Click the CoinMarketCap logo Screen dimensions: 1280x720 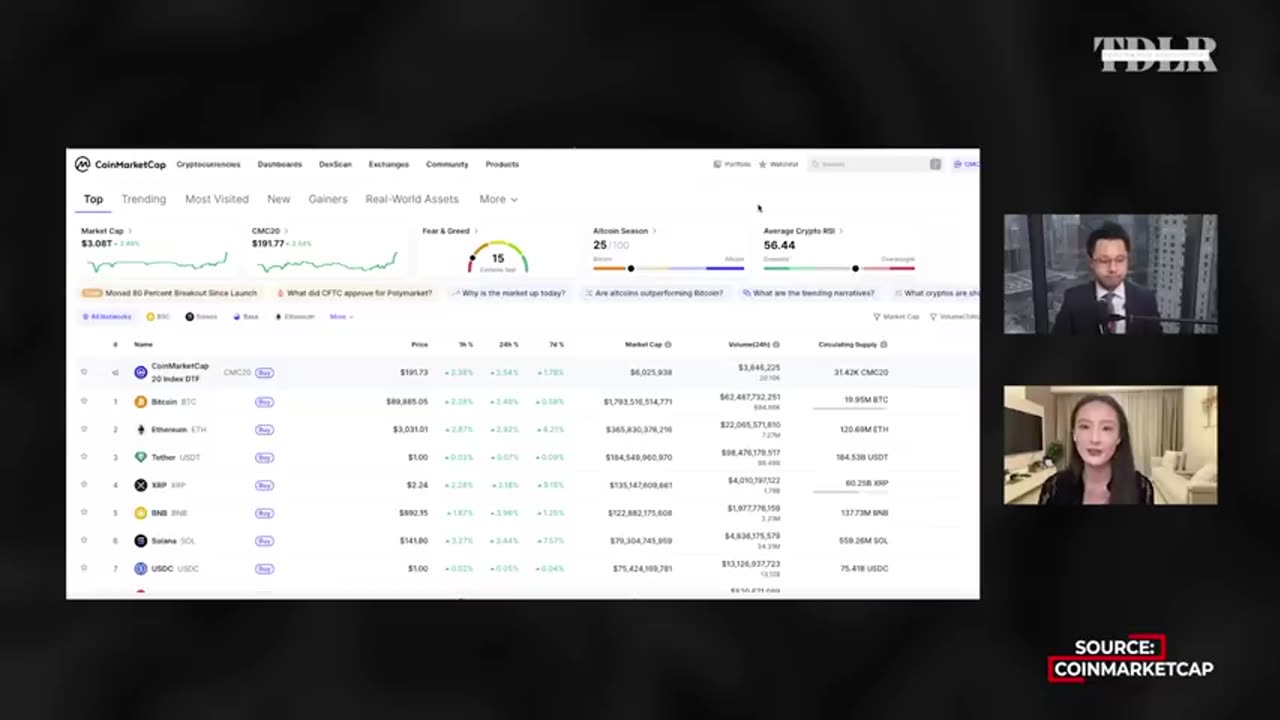120,164
